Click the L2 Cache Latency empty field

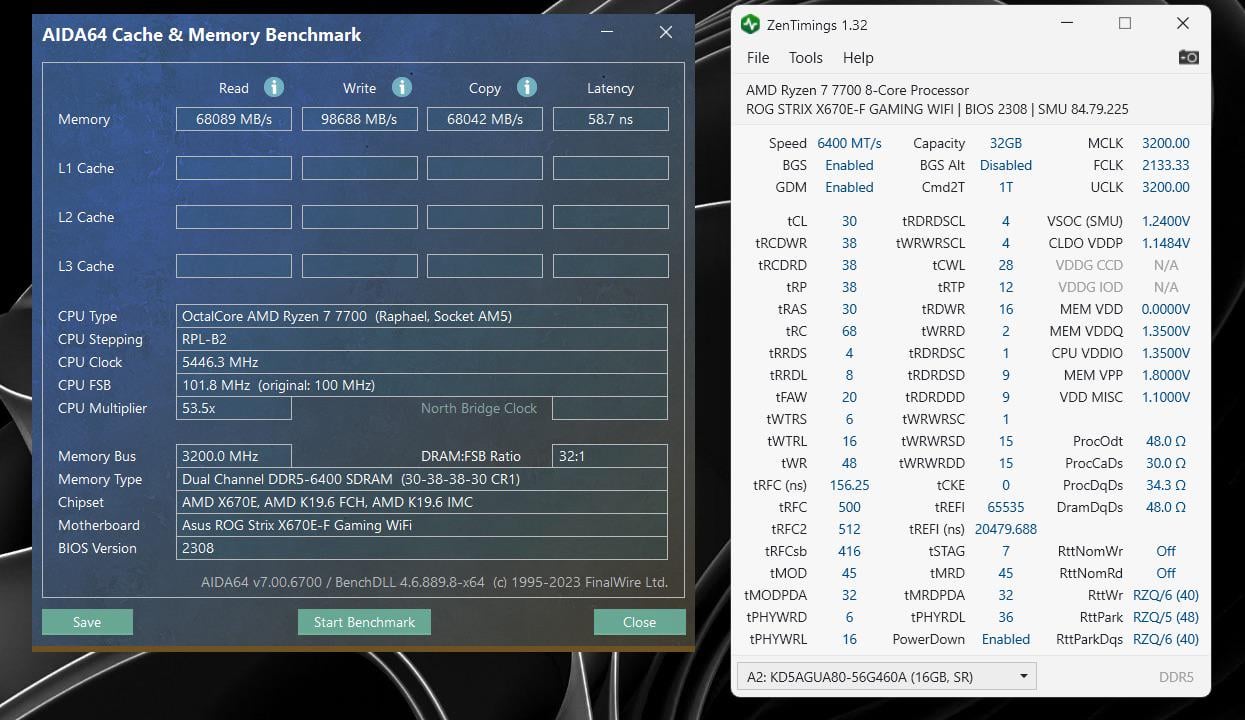coord(611,217)
